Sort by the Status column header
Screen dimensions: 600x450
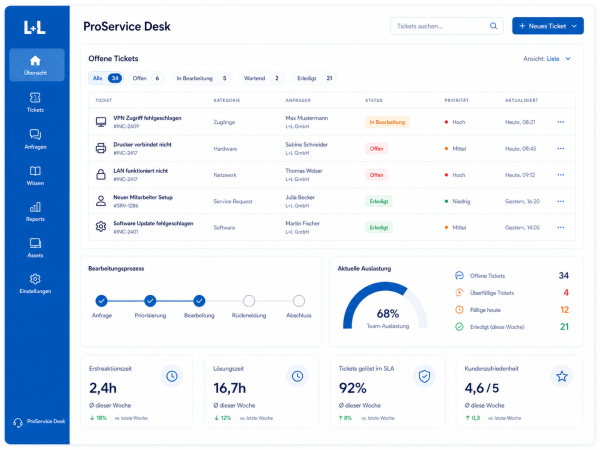[373, 100]
